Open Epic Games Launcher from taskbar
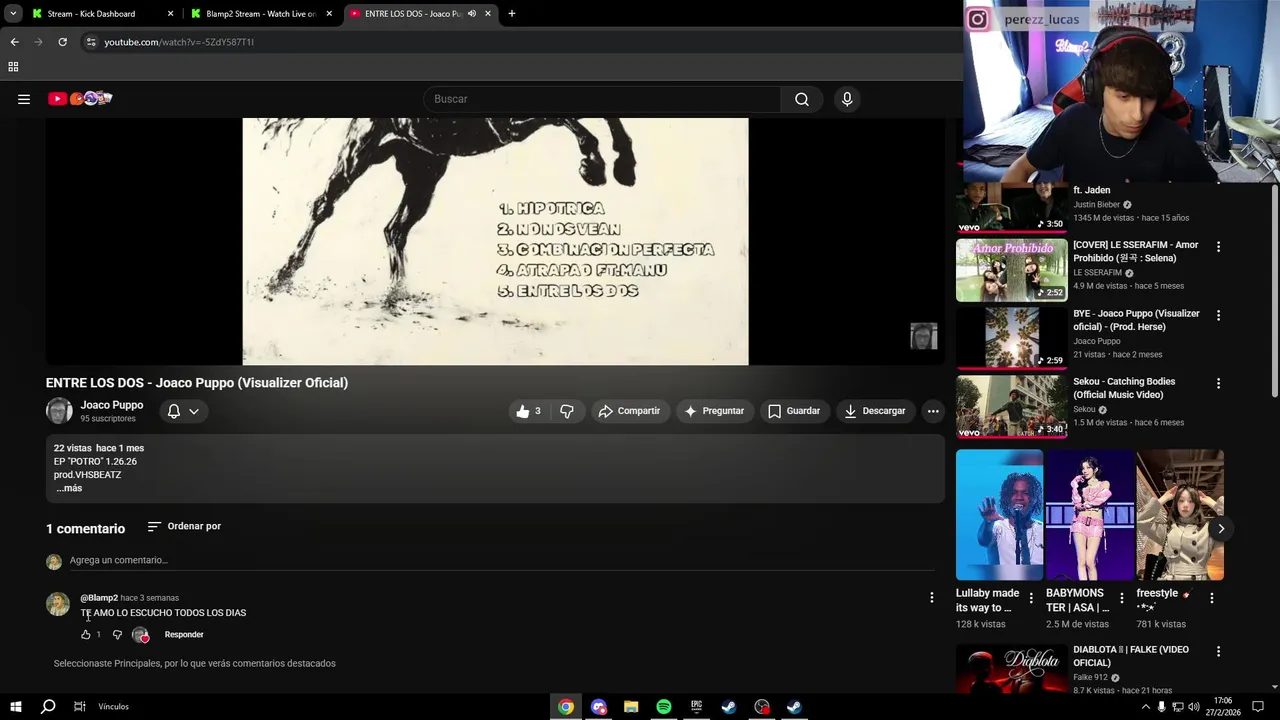The width and height of the screenshot is (1280, 720). [696, 707]
